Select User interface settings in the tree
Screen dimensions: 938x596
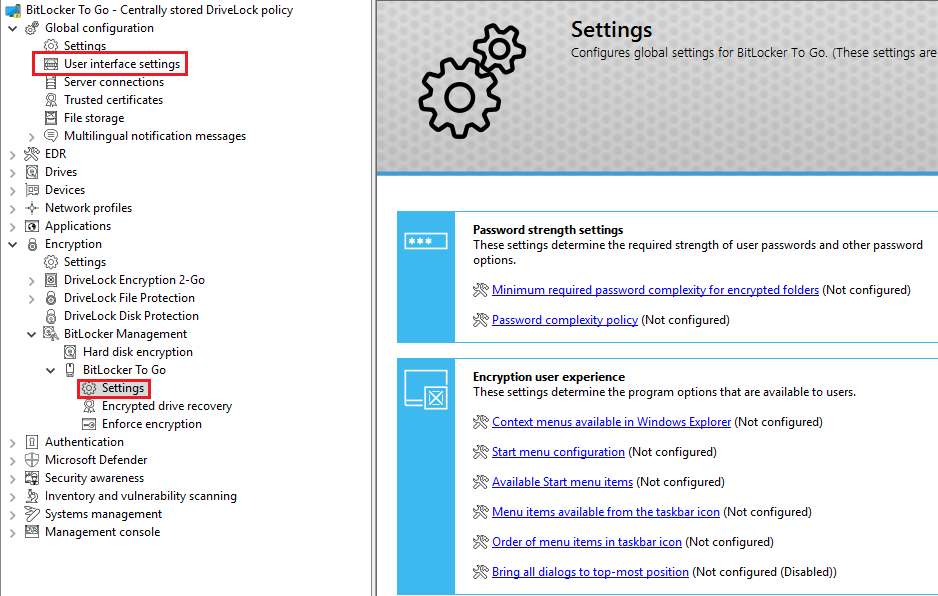tap(122, 64)
